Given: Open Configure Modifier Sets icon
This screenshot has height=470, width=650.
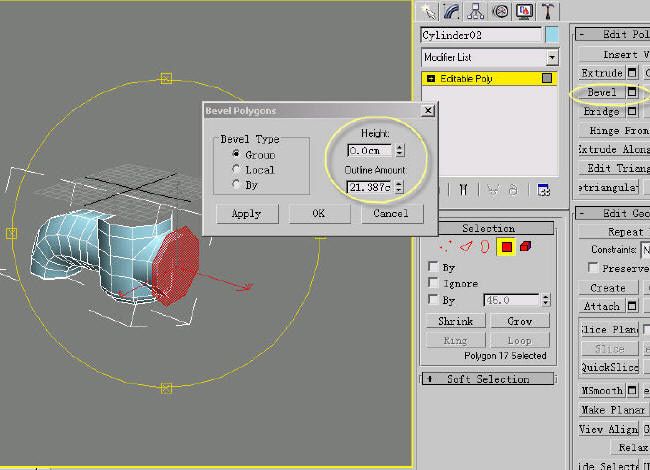Looking at the screenshot, I should [543, 190].
